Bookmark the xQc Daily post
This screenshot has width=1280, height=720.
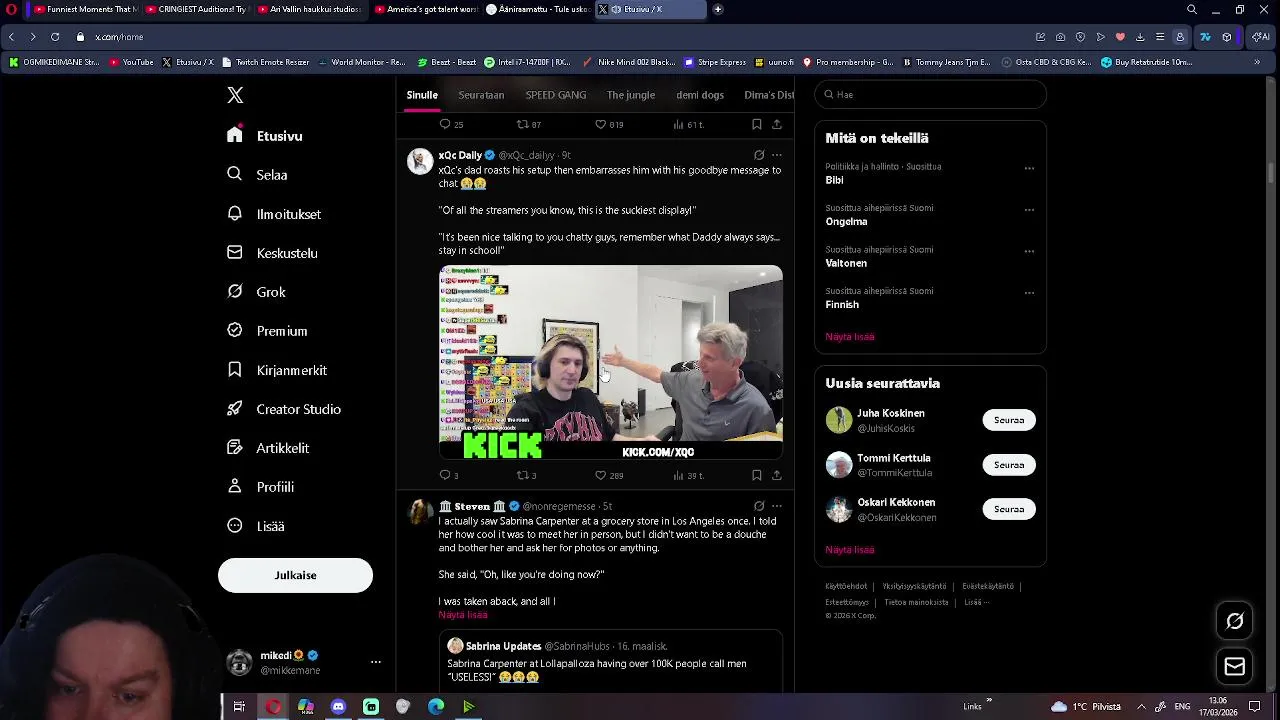(x=757, y=475)
